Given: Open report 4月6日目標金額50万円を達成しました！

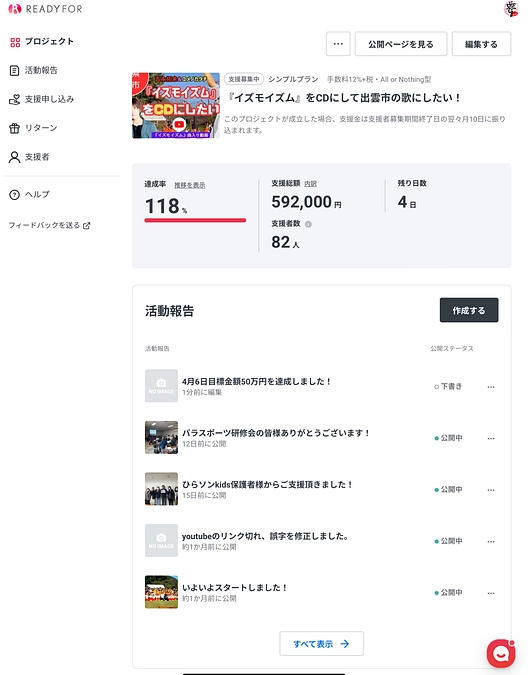Looking at the screenshot, I should point(257,381).
